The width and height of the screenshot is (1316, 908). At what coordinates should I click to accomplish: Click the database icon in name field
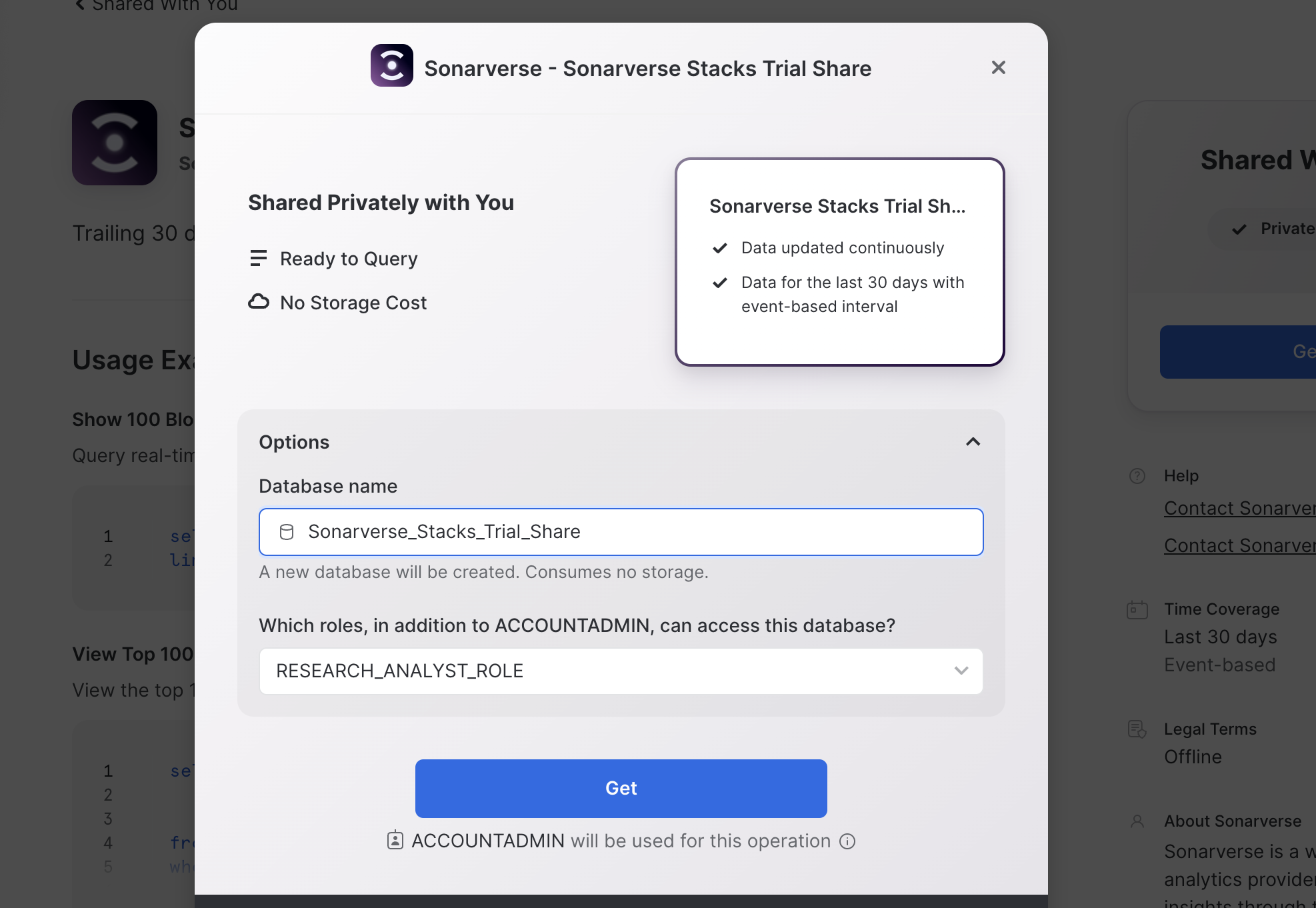[x=287, y=532]
